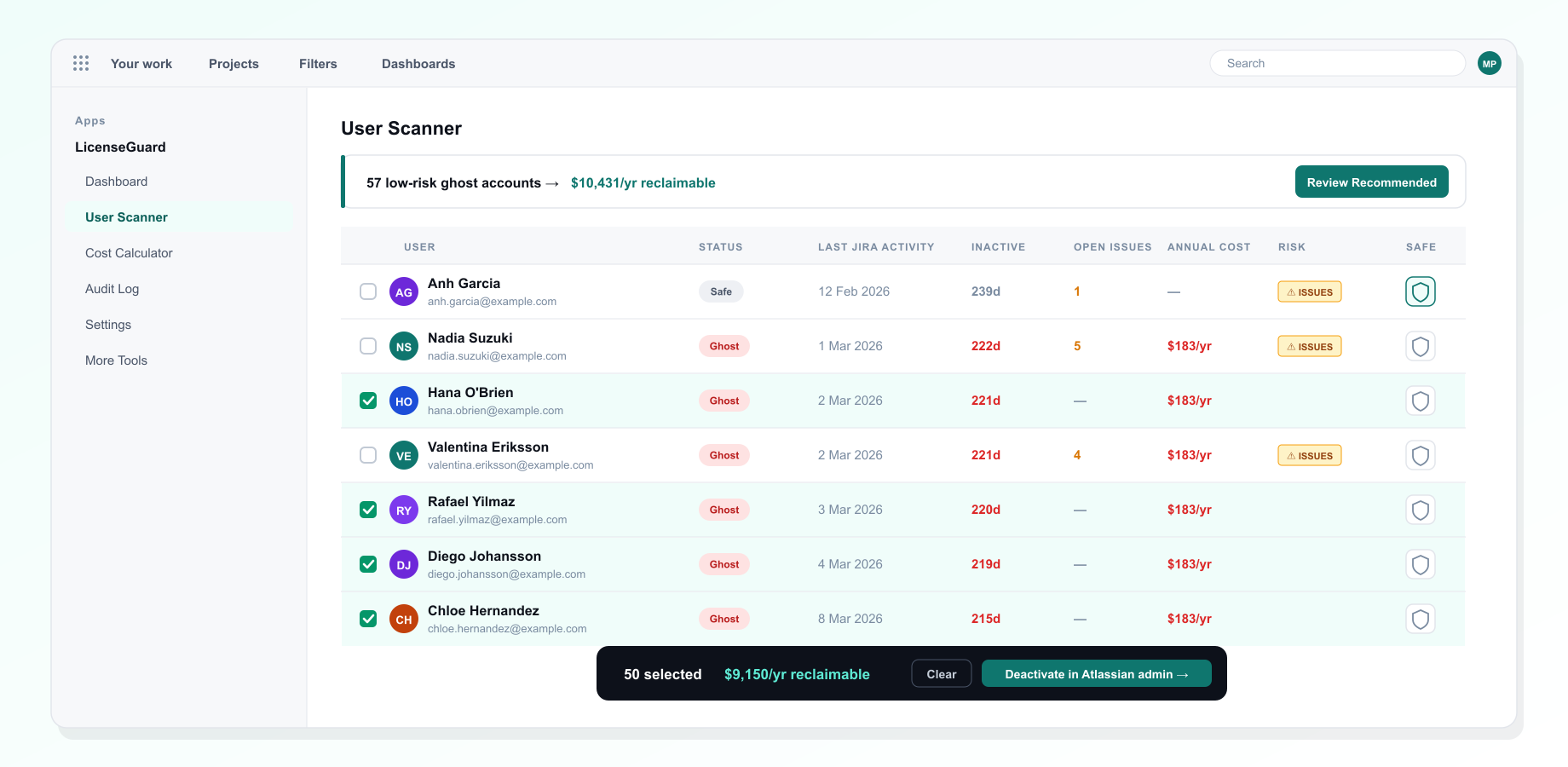Uncheck the Diego Johansson row checkbox

pyautogui.click(x=368, y=564)
